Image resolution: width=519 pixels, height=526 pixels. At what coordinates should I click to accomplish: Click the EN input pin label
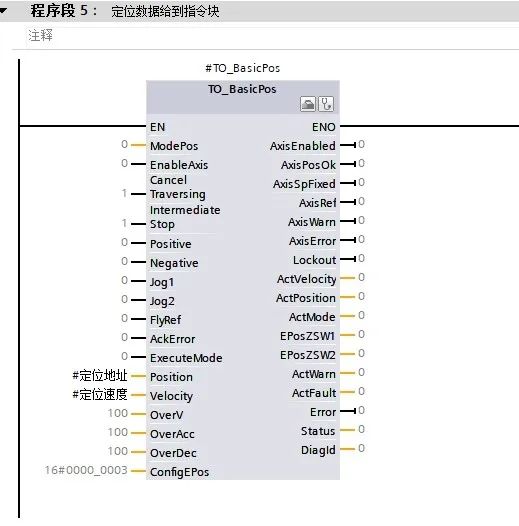(x=157, y=127)
